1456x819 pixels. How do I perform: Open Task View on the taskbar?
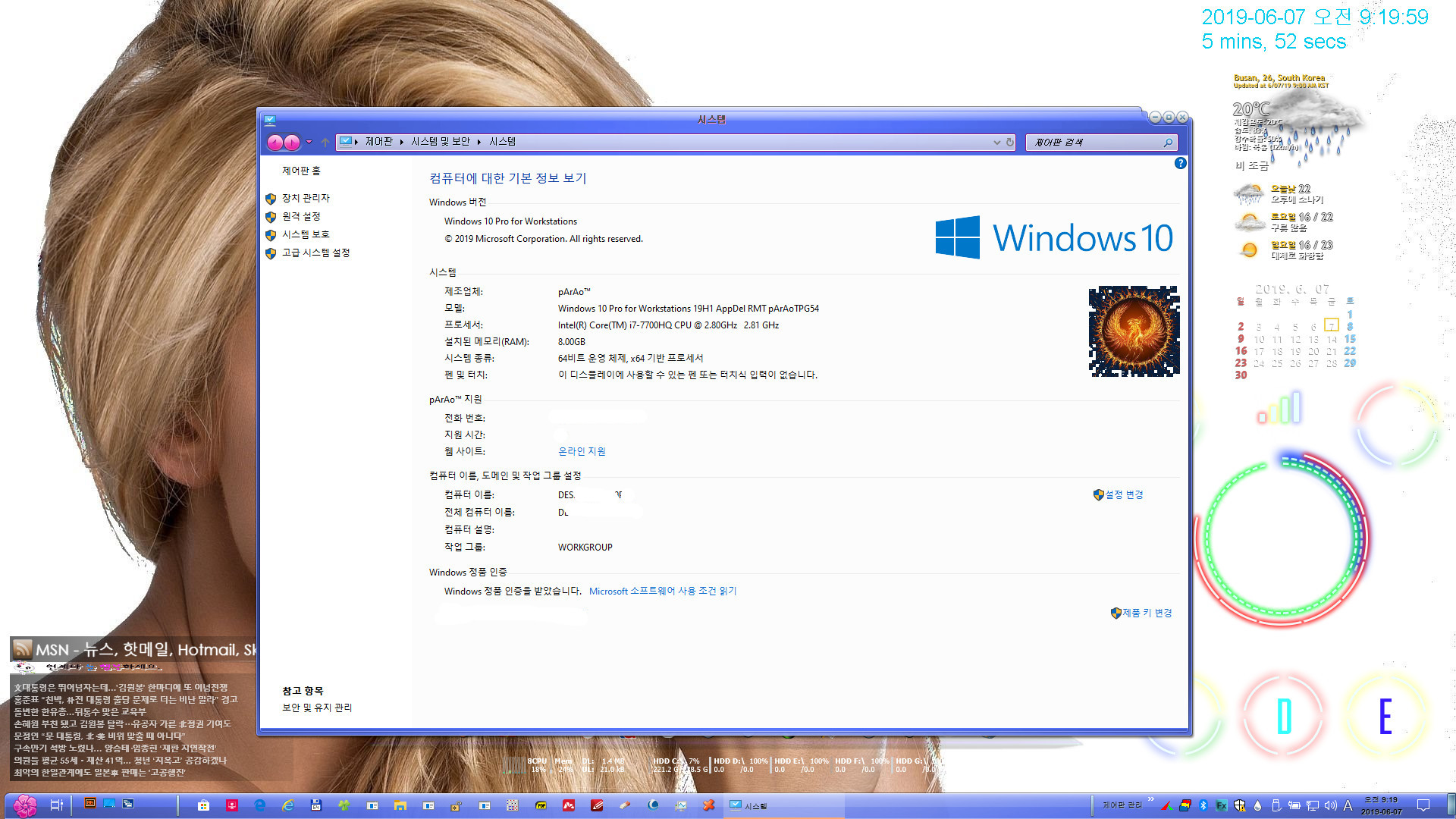[56, 805]
